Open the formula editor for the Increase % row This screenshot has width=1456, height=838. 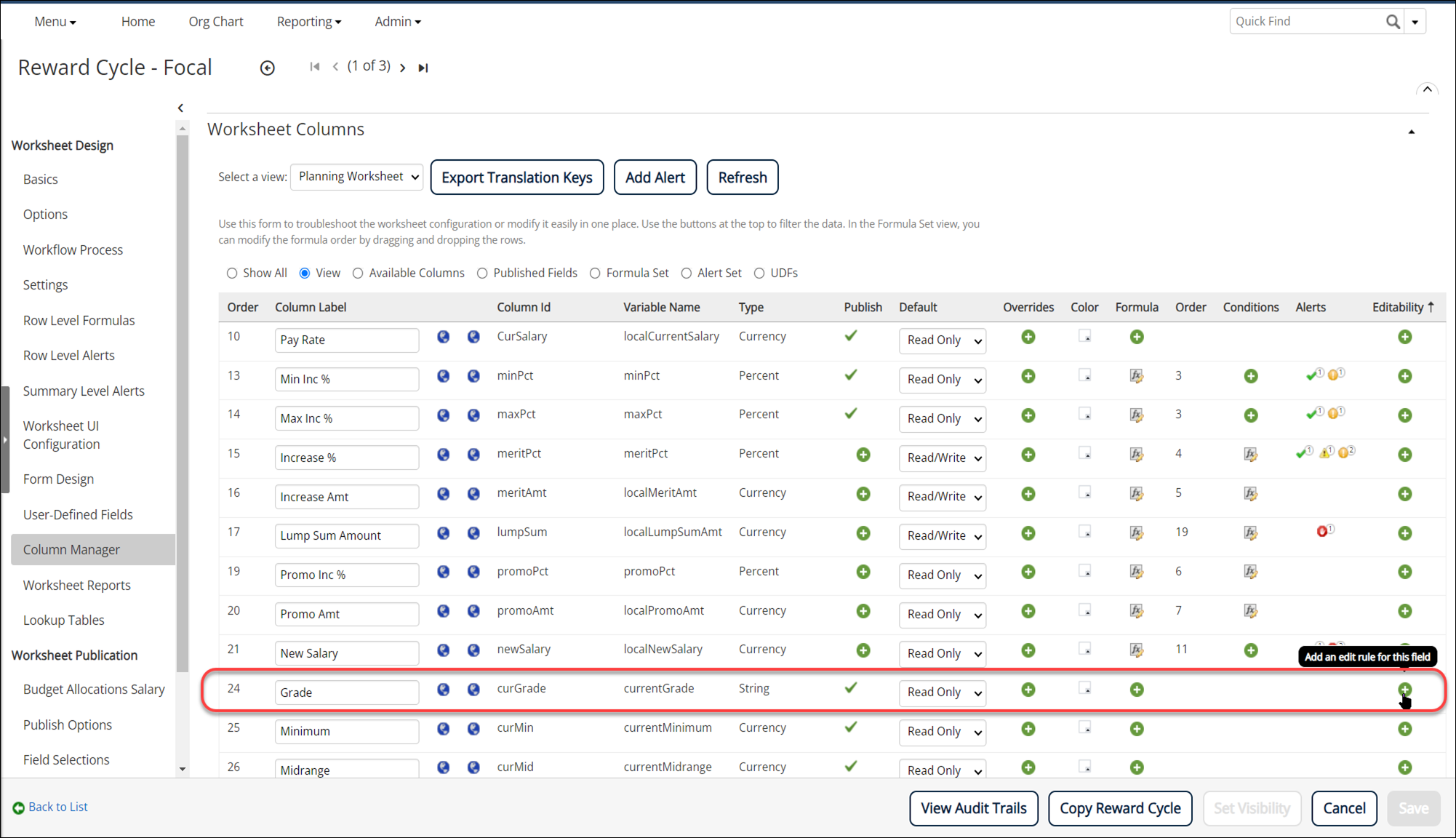click(x=1136, y=454)
